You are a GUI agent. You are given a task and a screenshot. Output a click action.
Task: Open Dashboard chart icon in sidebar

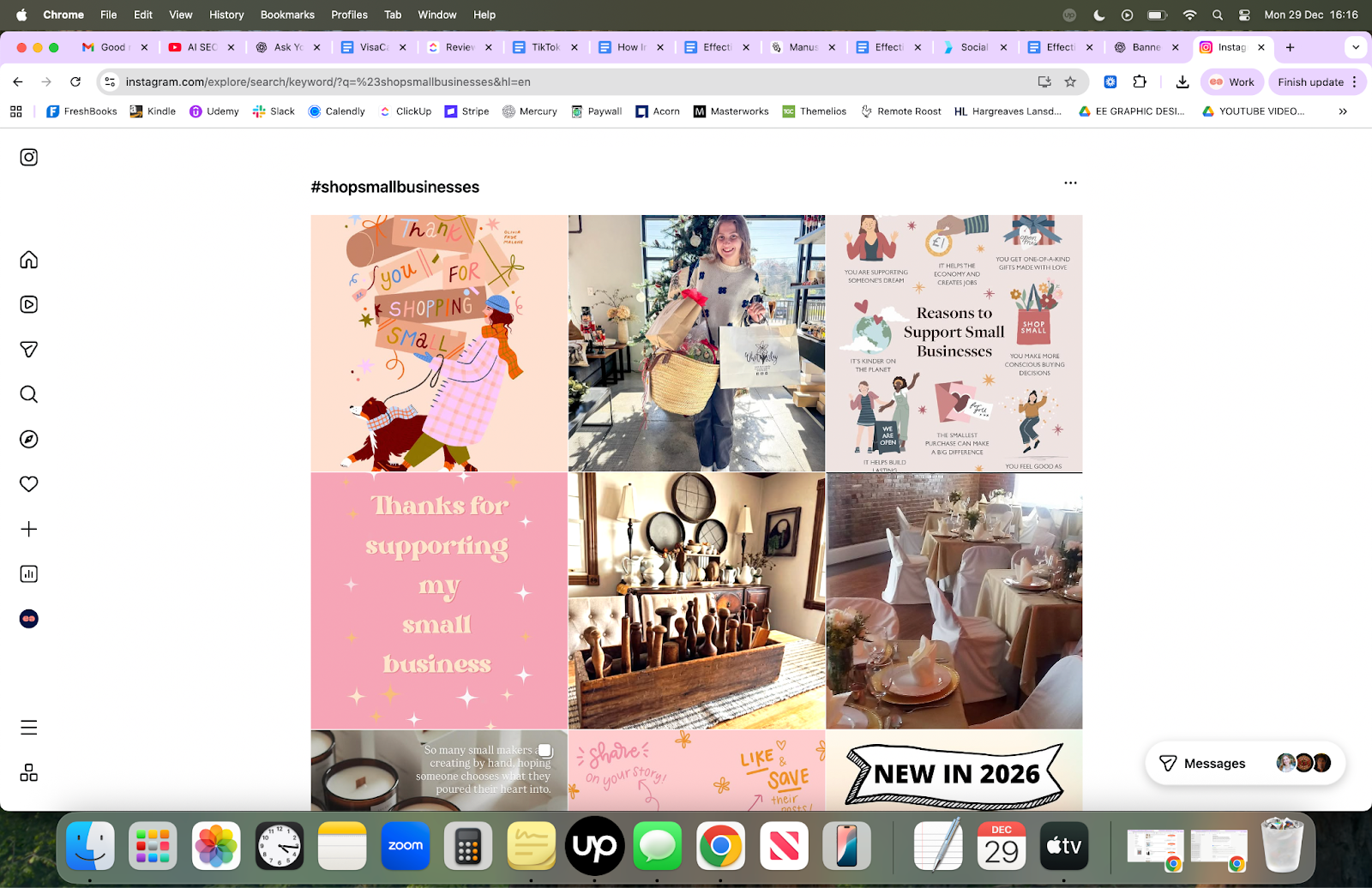[x=29, y=574]
